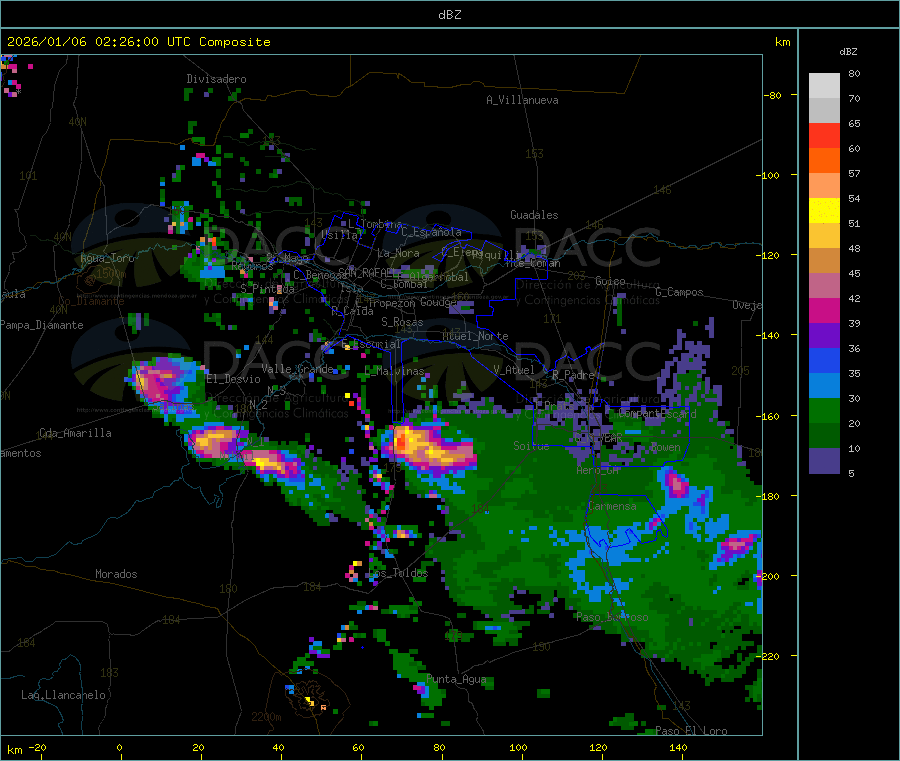This screenshot has height=761, width=900.
Task: Click the Divisadero map label
Action: point(216,79)
